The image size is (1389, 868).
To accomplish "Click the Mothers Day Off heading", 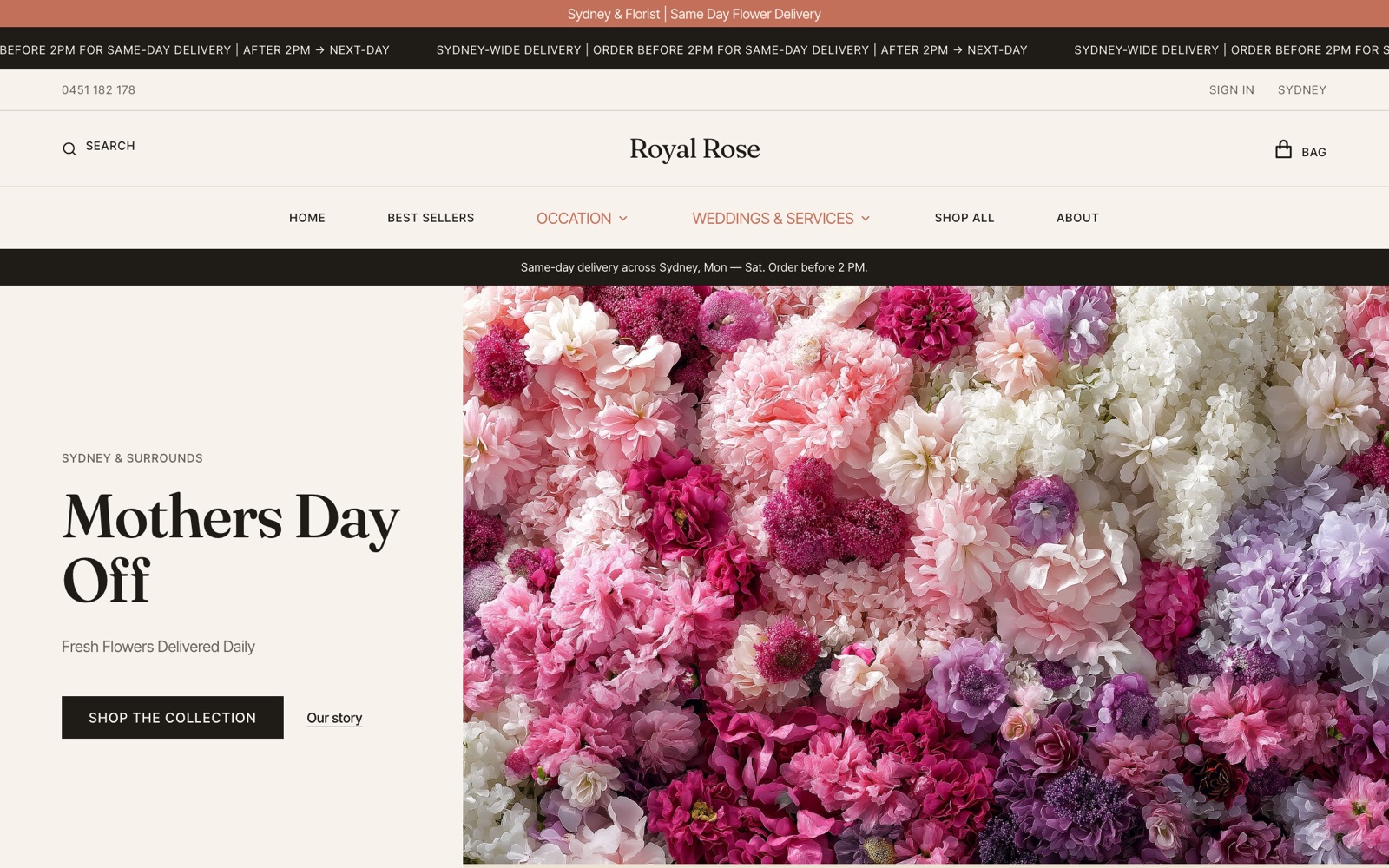I will [231, 549].
